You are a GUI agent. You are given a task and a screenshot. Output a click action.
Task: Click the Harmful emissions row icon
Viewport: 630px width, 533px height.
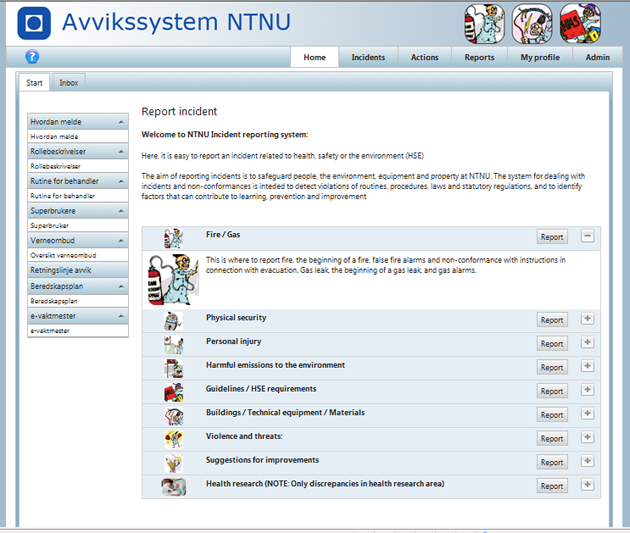tap(173, 369)
